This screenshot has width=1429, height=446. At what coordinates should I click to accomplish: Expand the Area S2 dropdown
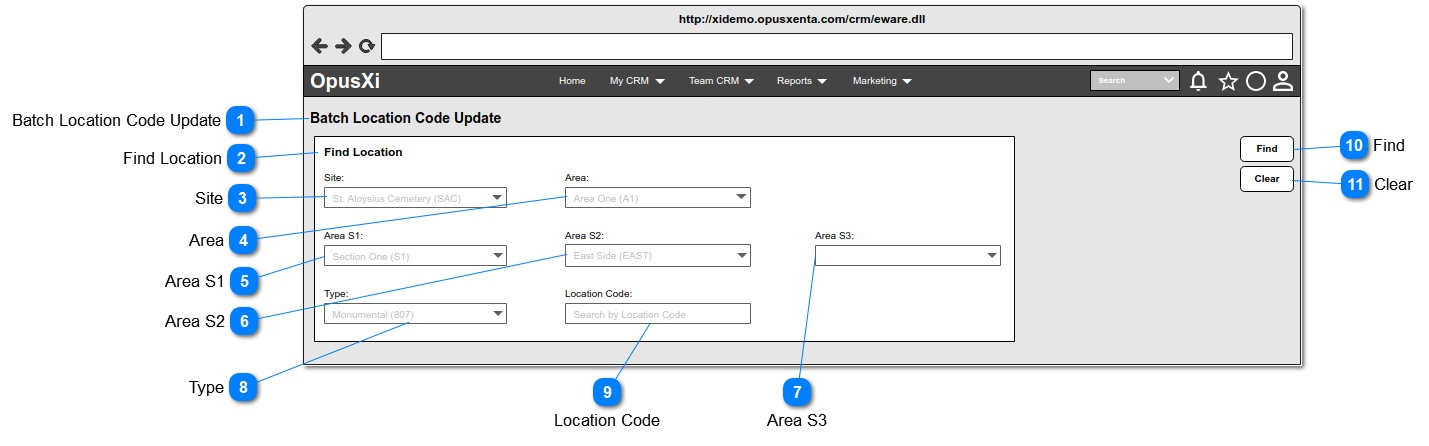[x=657, y=256]
